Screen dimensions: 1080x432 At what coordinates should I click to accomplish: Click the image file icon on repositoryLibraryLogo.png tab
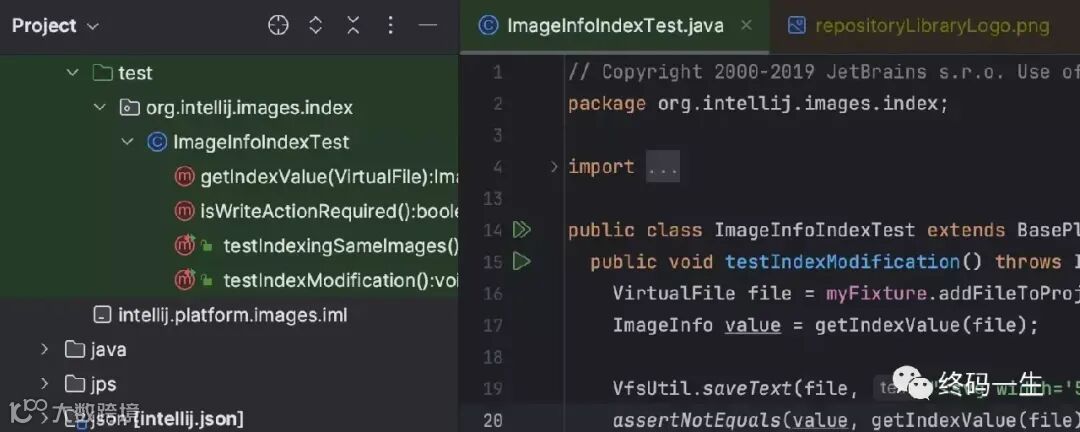point(796,26)
